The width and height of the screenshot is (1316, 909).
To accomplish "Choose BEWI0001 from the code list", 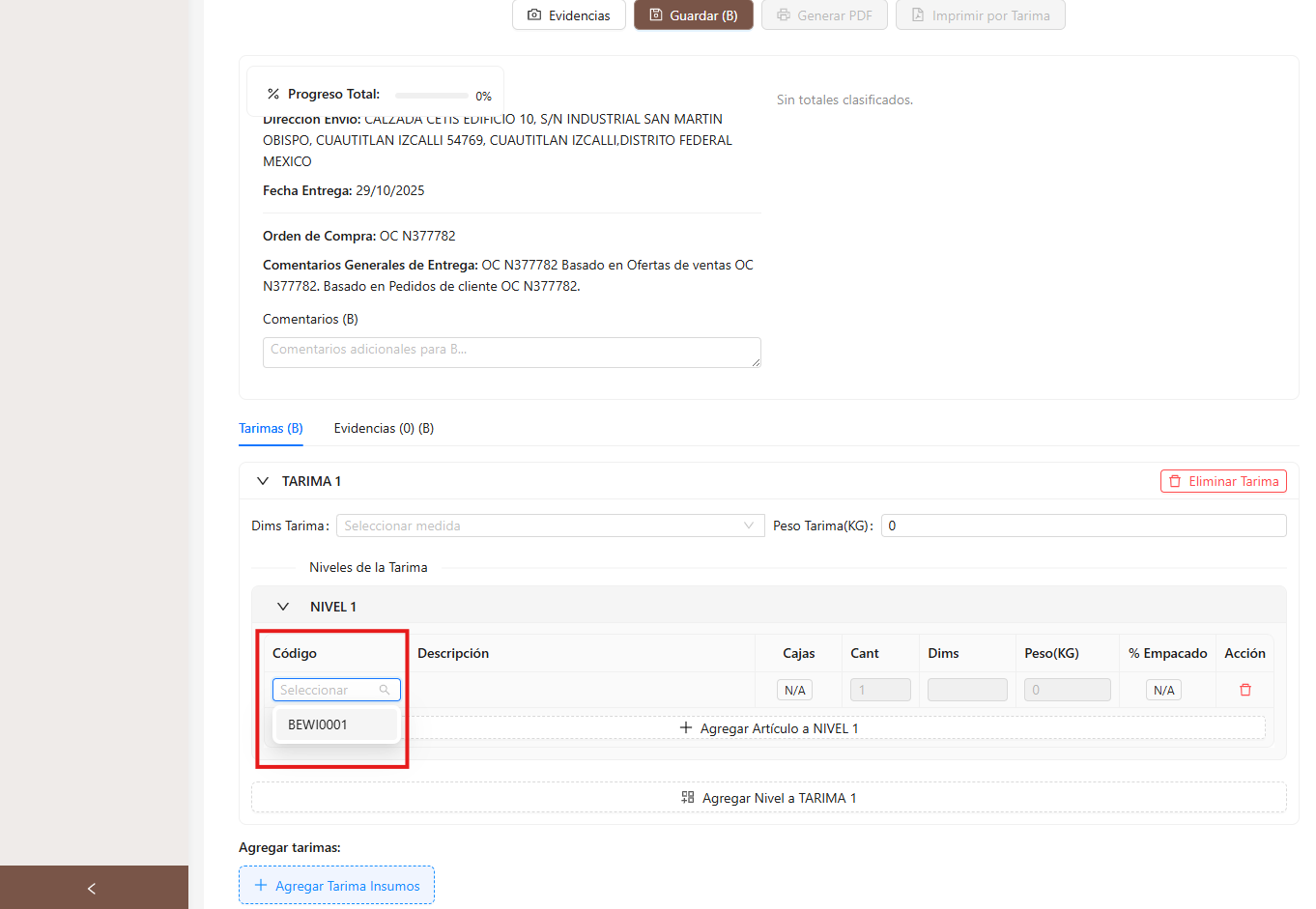I will 336,724.
